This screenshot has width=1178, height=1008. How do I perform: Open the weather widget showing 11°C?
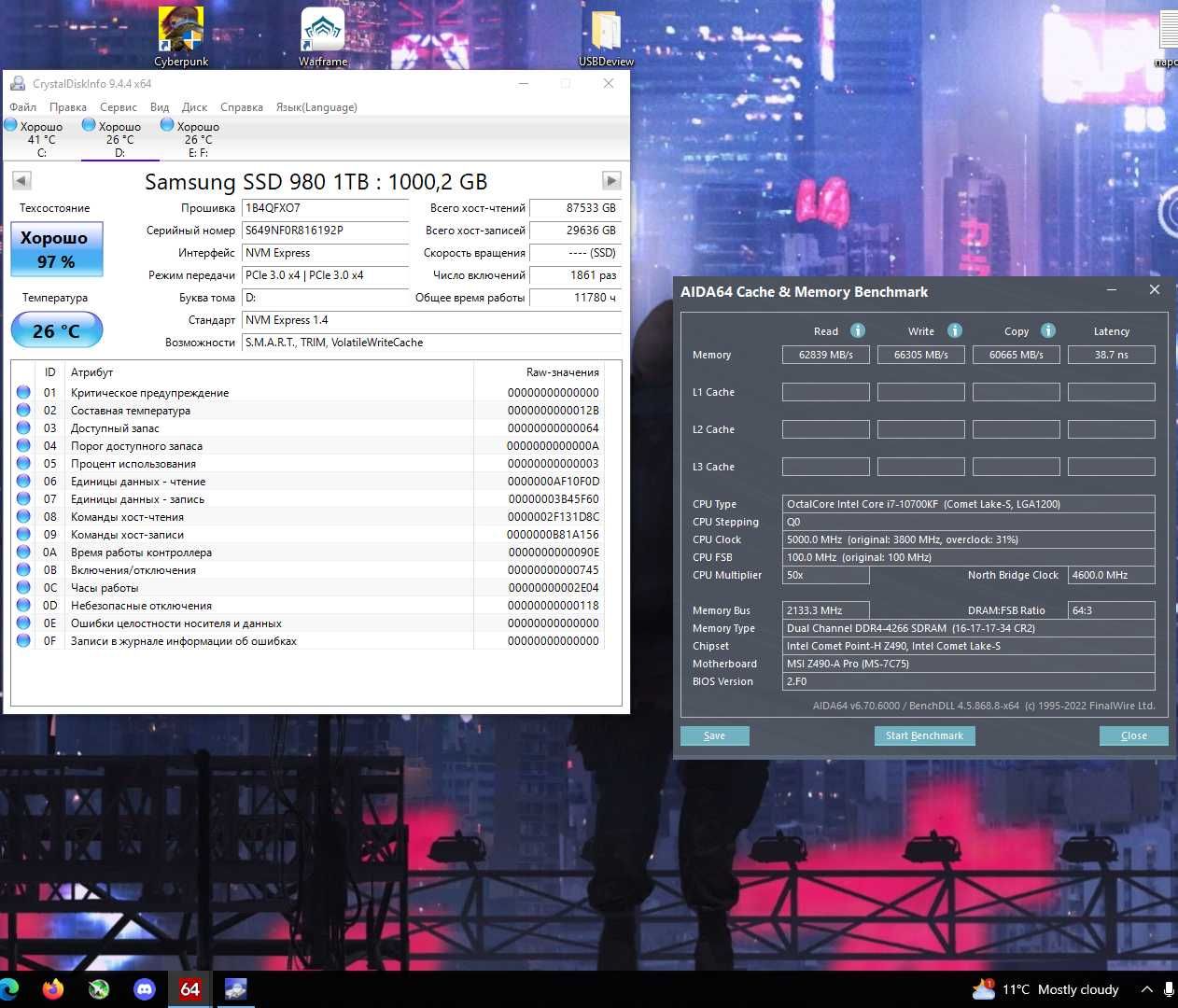coord(1045,989)
